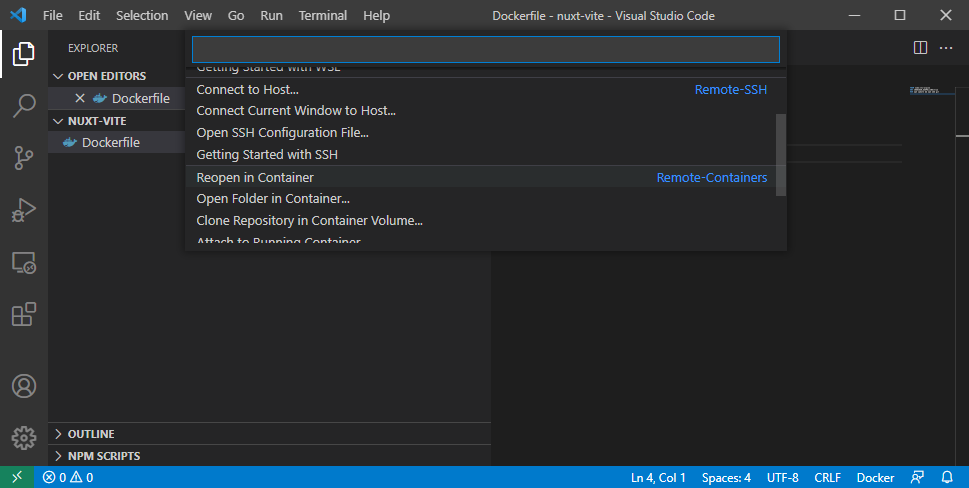
Task: Open the Search view in activity bar
Action: click(x=23, y=106)
